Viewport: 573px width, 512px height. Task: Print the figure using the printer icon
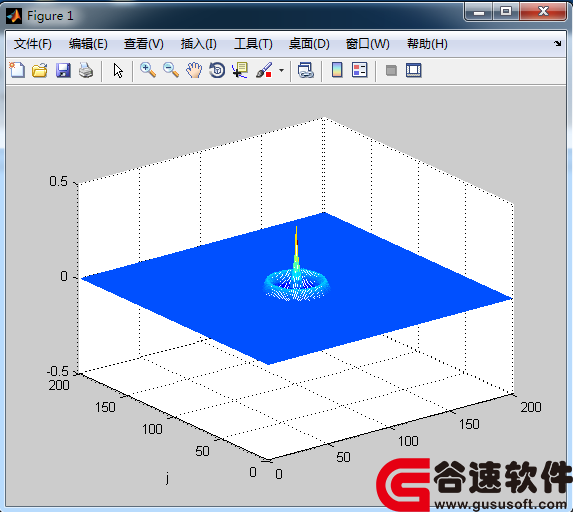[x=86, y=70]
